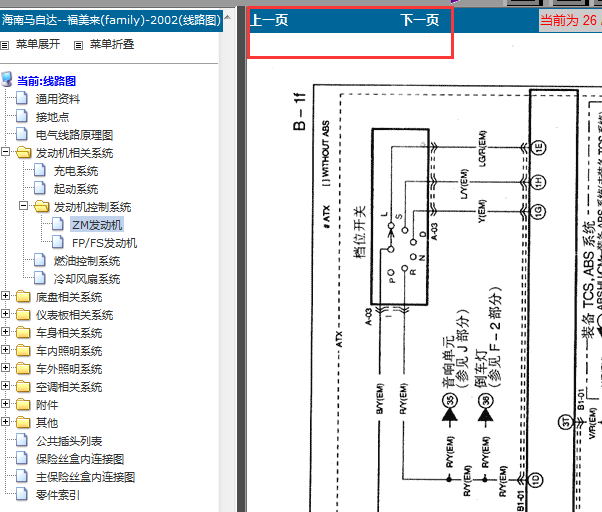Collapse the 发动机相关系统 folder
602x512 pixels.
pyautogui.click(x=5, y=152)
